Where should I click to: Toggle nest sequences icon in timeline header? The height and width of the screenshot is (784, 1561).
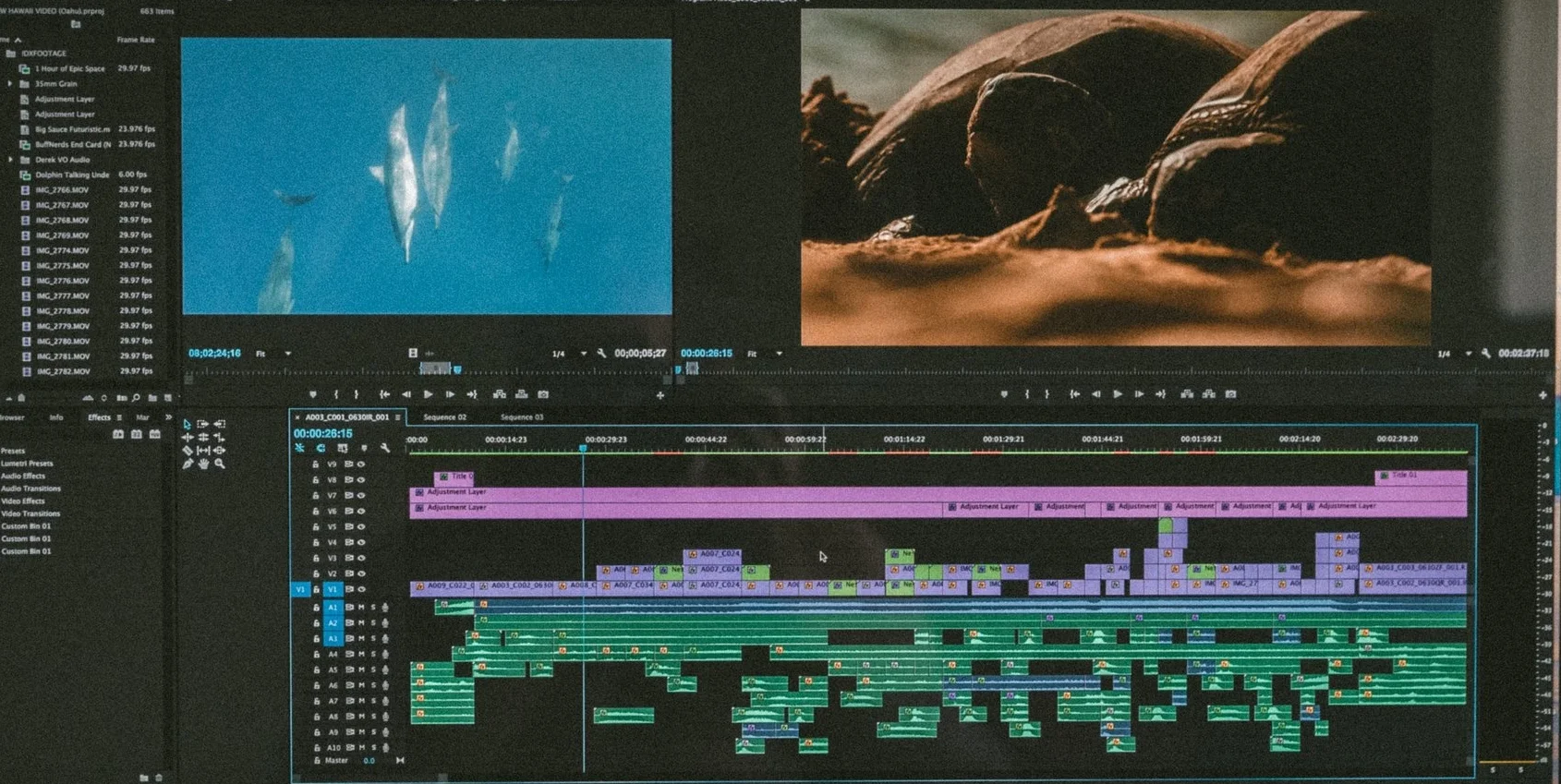pyautogui.click(x=299, y=448)
